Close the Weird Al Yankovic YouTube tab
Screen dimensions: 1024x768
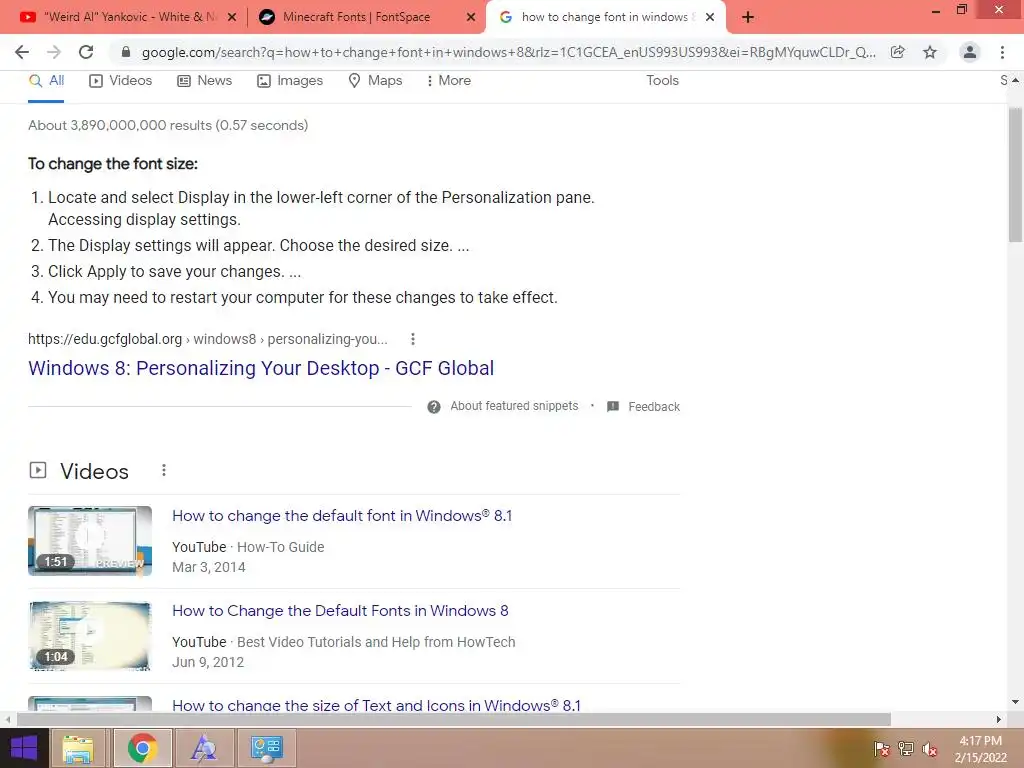(232, 17)
